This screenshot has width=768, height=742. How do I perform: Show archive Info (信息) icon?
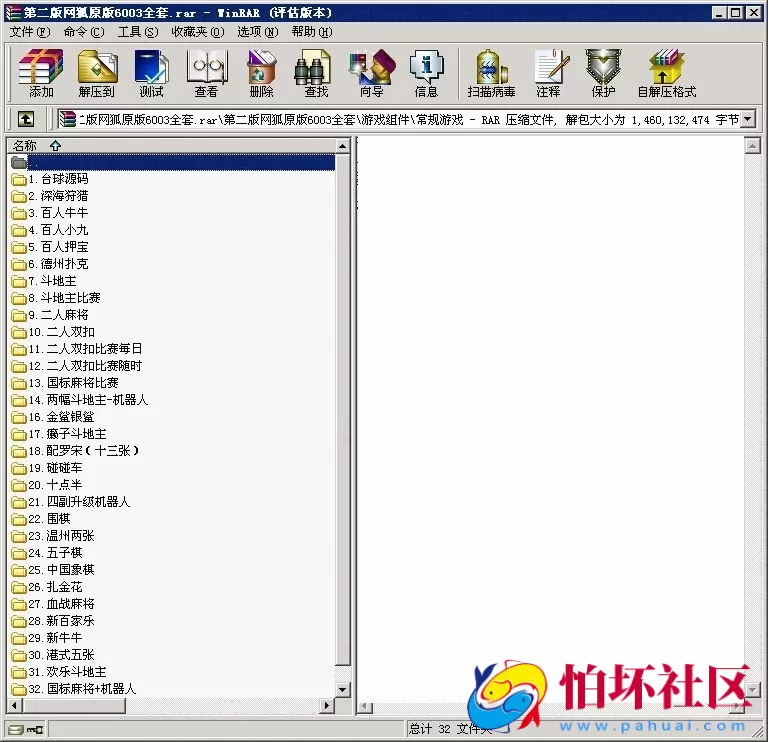pos(426,72)
